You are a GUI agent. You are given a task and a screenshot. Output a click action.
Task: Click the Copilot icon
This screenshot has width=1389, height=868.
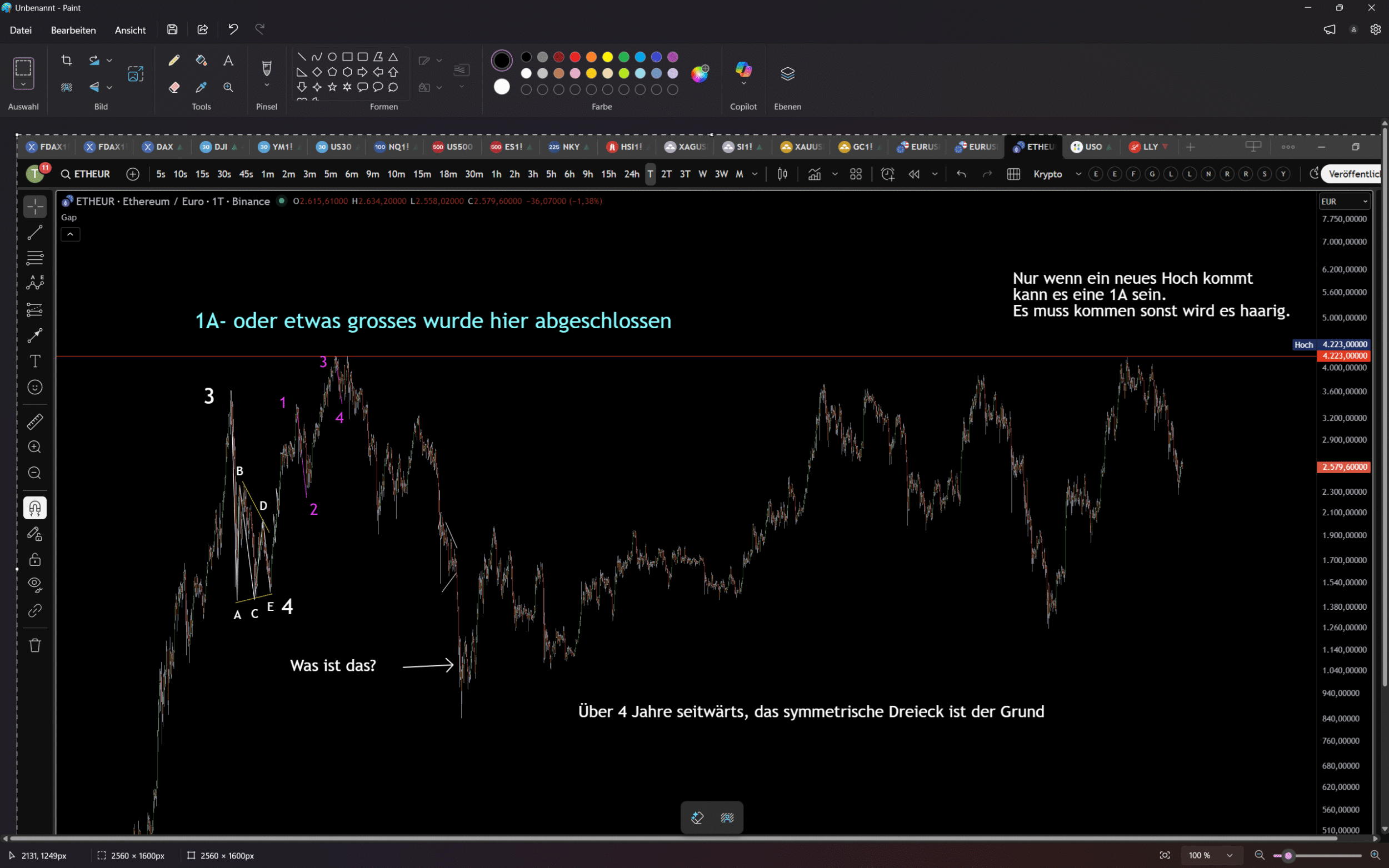(x=743, y=70)
